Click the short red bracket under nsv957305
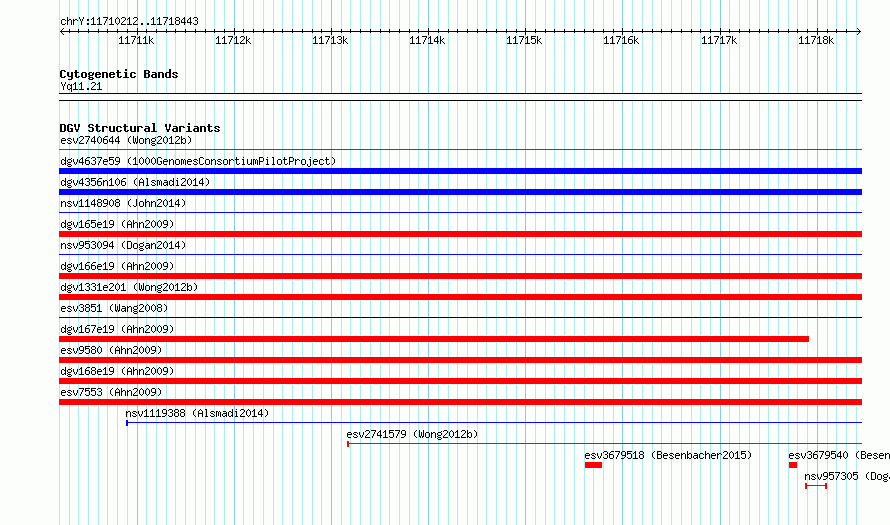The width and height of the screenshot is (890, 525). pos(816,486)
